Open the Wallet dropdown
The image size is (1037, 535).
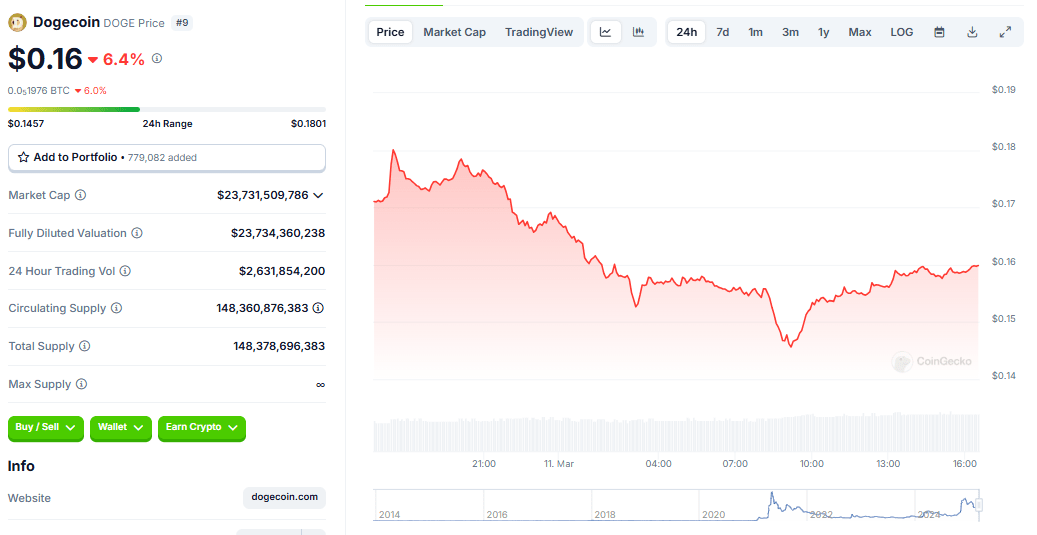[121, 428]
